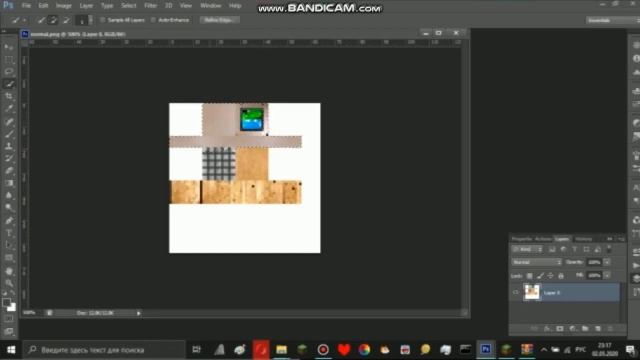Select the Brush tool
This screenshot has width=640, height=360.
point(9,134)
